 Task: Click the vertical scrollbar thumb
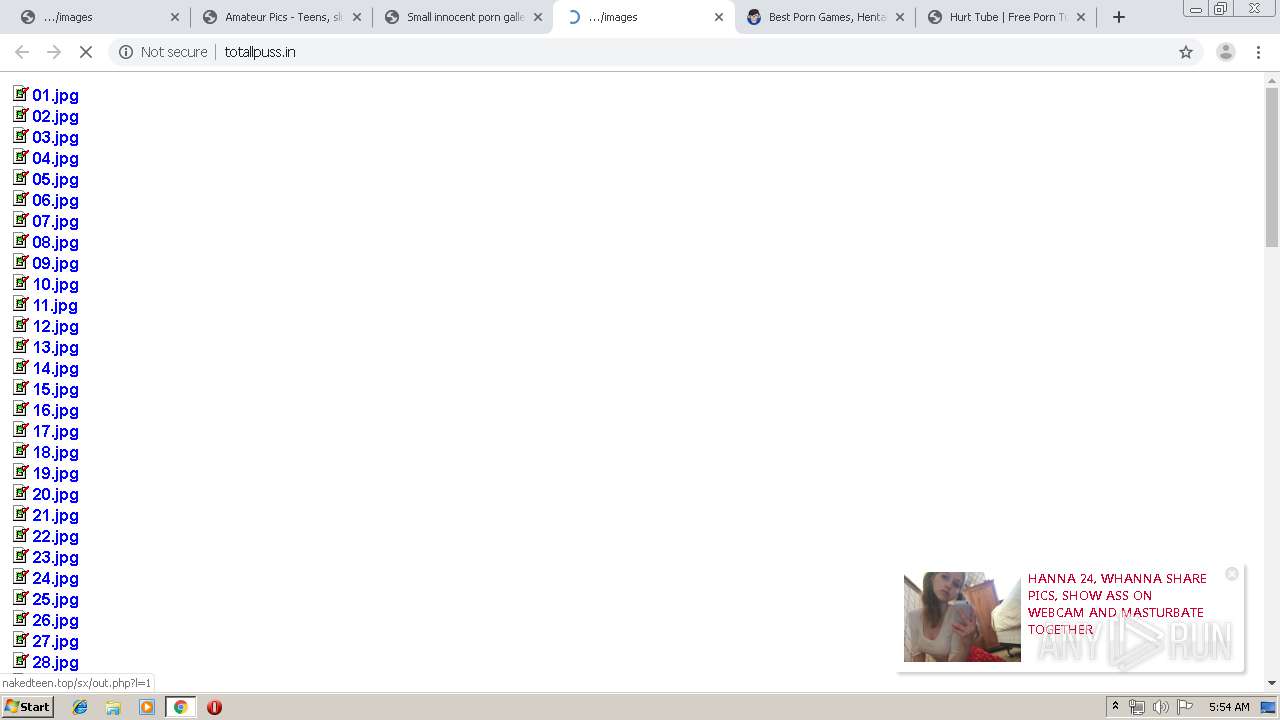tap(1272, 166)
